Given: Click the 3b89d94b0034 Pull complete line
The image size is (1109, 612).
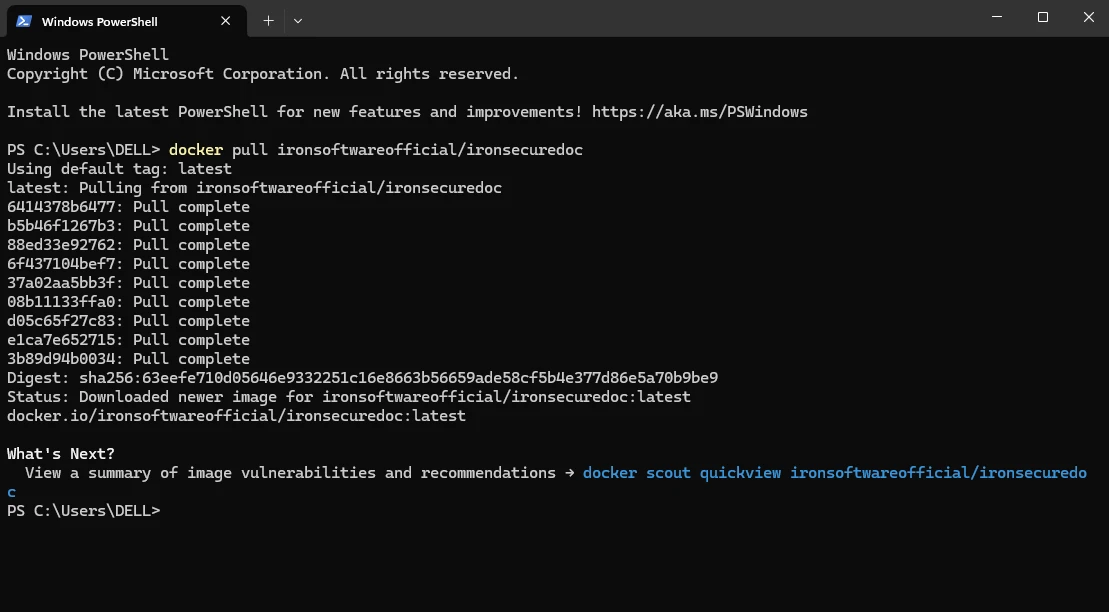Looking at the screenshot, I should (128, 359).
